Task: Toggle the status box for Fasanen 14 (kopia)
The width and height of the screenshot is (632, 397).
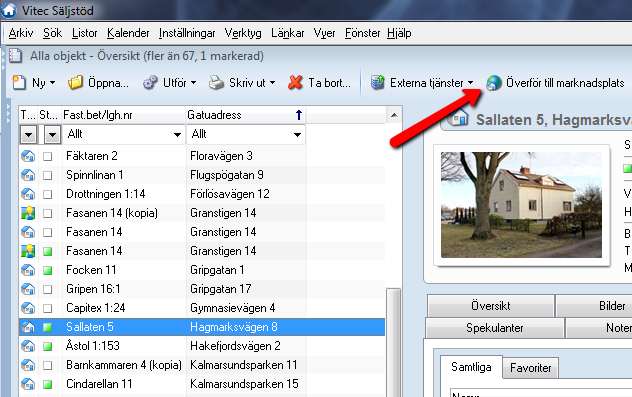Action: (x=48, y=213)
